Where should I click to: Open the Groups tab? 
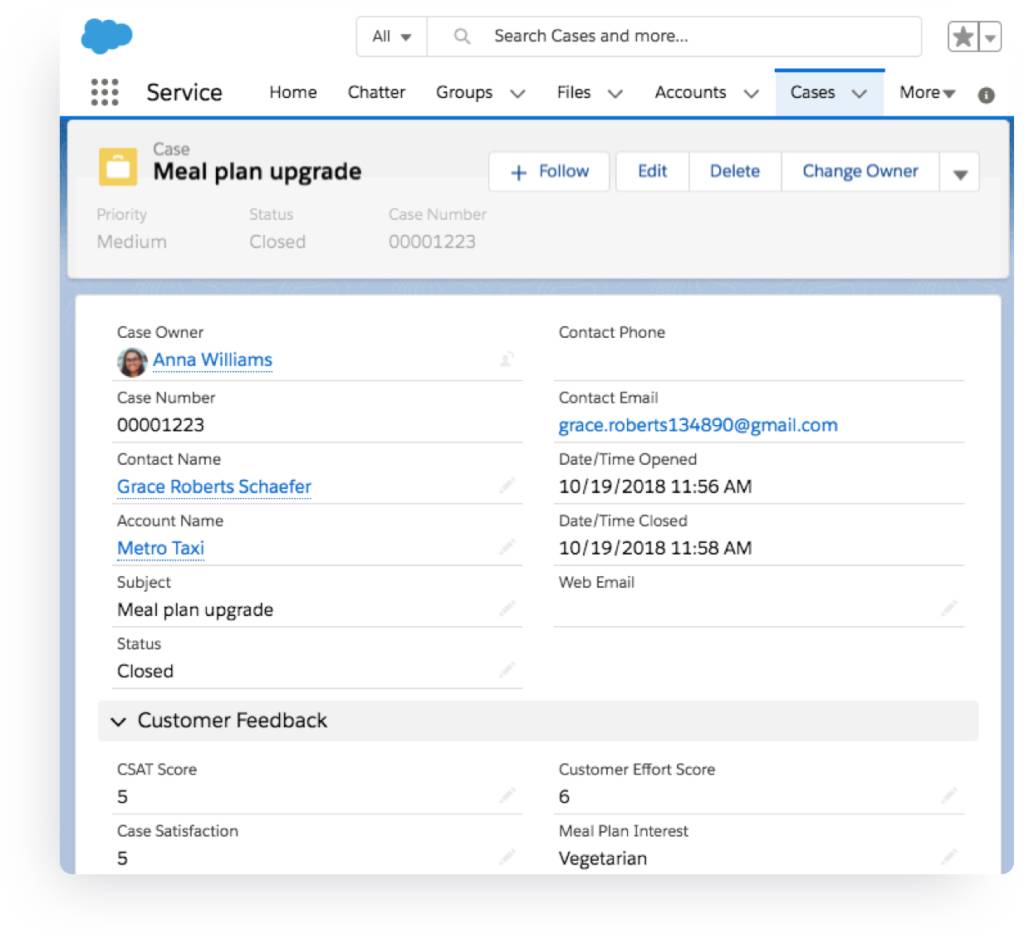point(464,92)
